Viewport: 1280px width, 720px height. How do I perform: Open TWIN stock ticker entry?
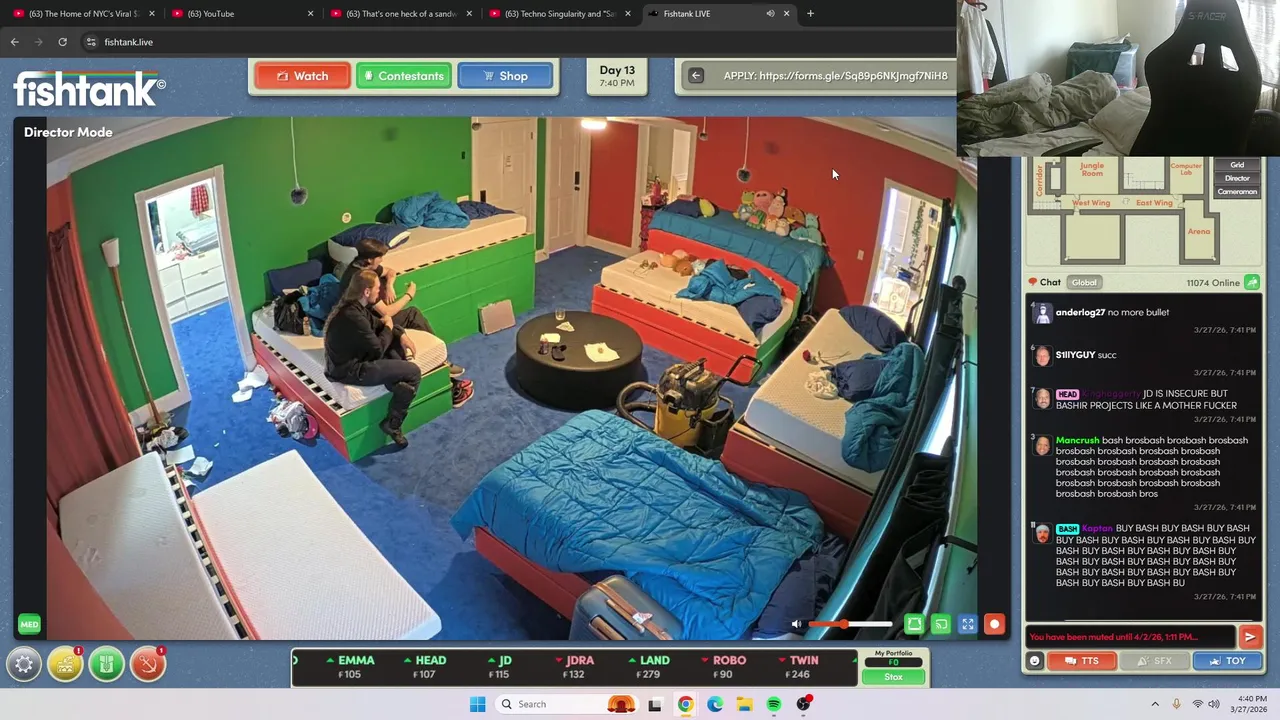pyautogui.click(x=799, y=667)
